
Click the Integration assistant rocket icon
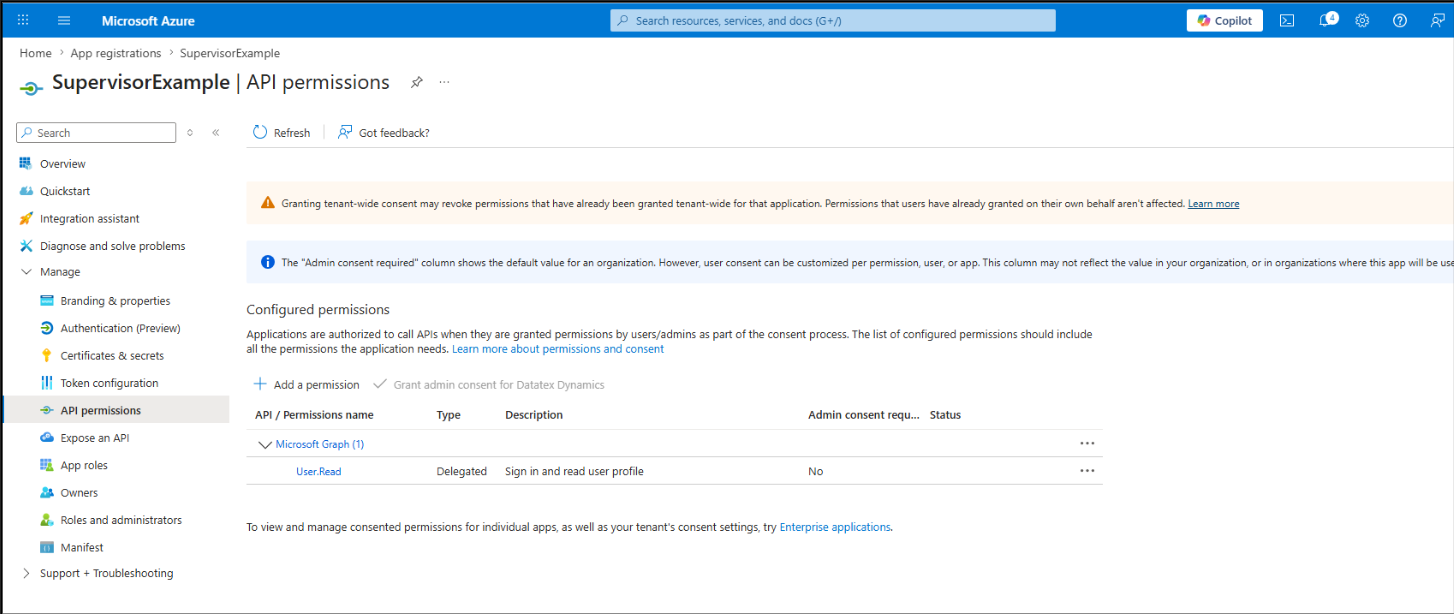pos(26,218)
